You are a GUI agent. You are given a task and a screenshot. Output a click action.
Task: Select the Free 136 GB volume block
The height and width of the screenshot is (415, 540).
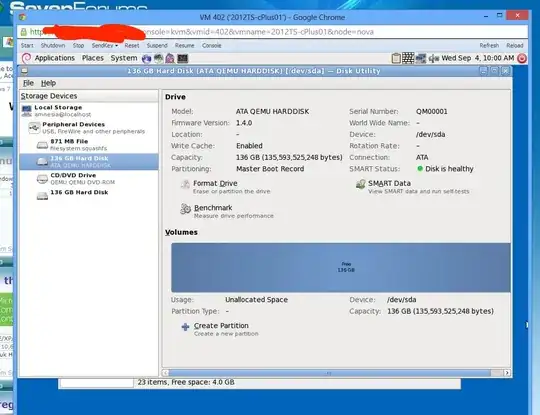point(341,268)
